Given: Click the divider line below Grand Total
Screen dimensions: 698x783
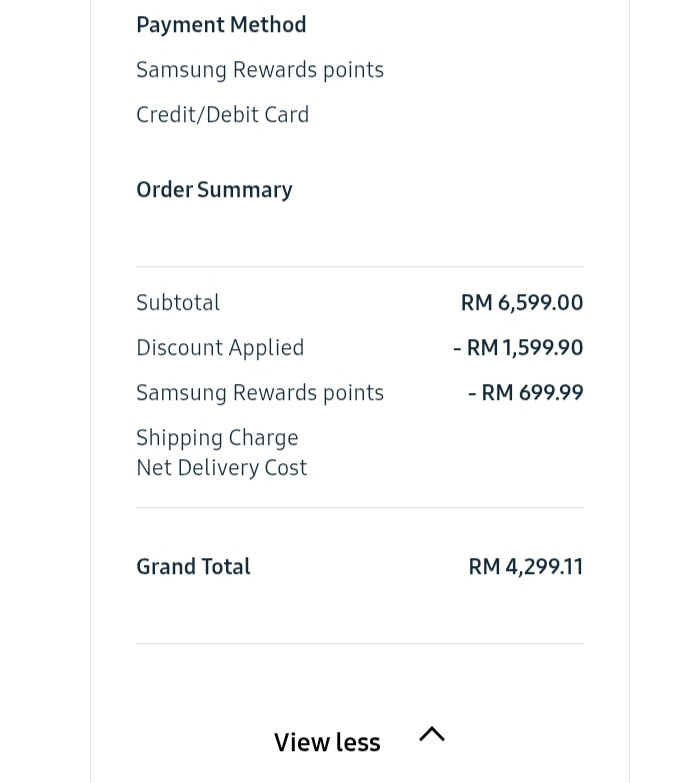Looking at the screenshot, I should (x=360, y=644).
